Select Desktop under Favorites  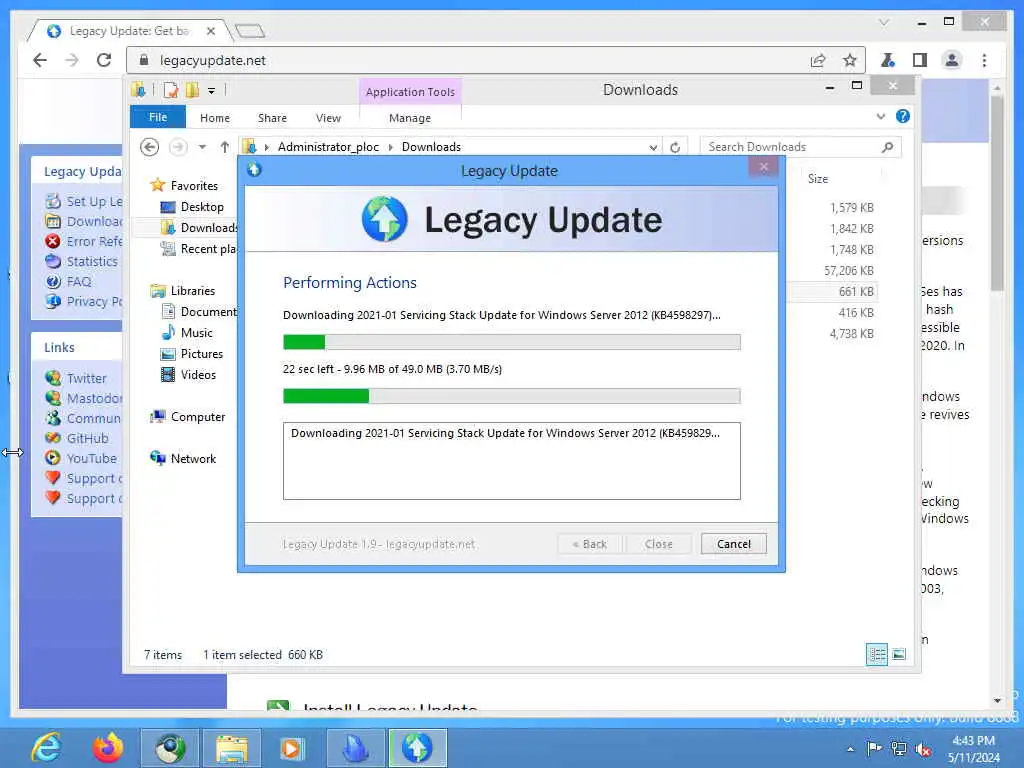coord(192,207)
